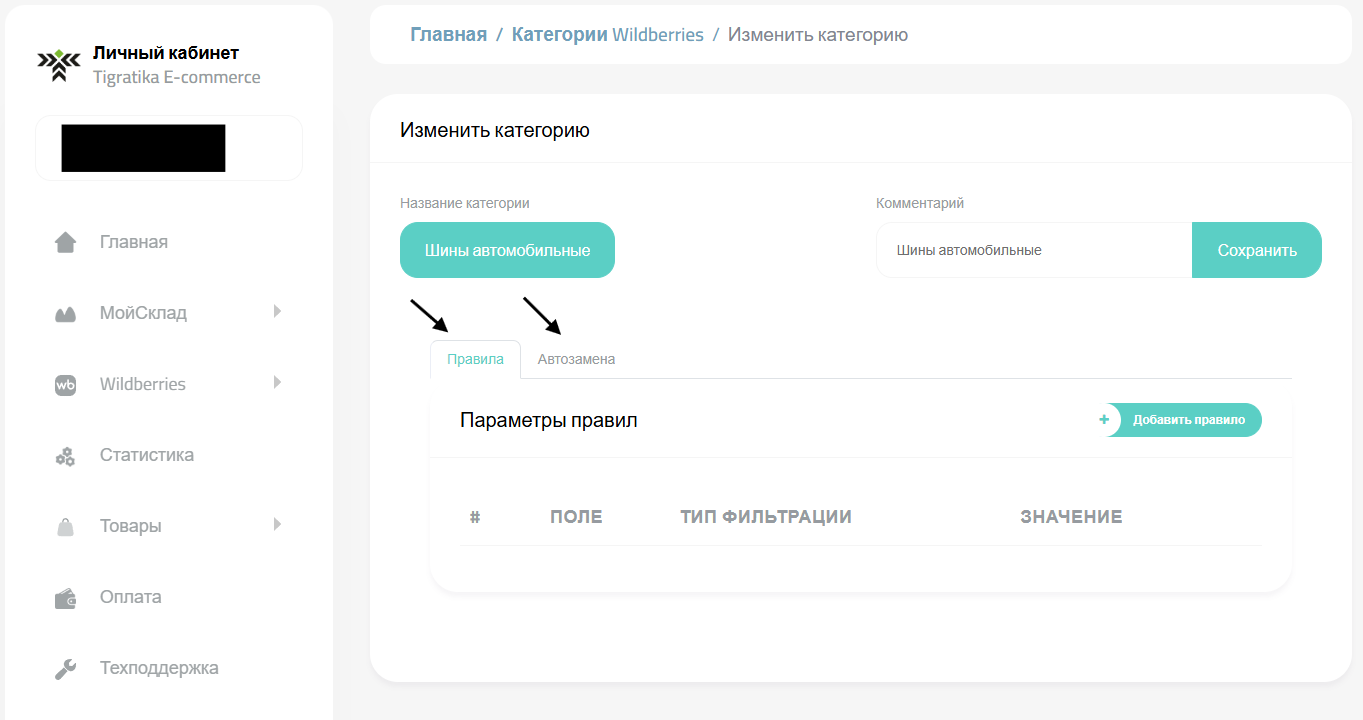Open МойСклад in the sidebar menu
The height and width of the screenshot is (720, 1363).
pyautogui.click(x=143, y=313)
